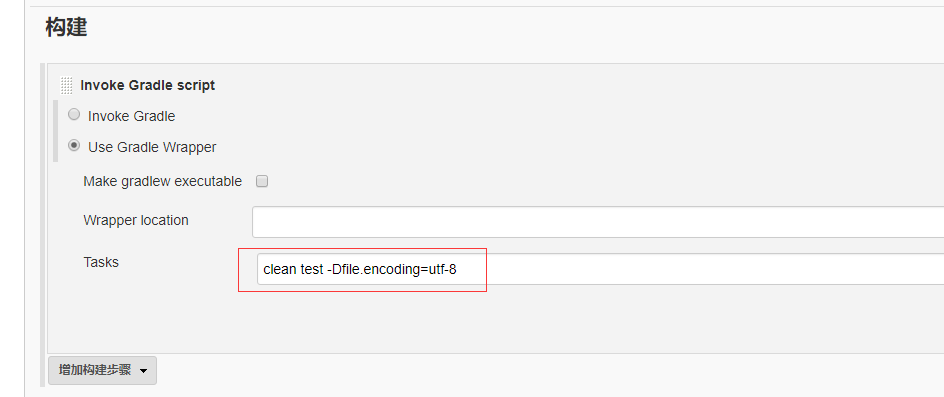Click the Wrapper location label
The image size is (944, 397).
135,220
